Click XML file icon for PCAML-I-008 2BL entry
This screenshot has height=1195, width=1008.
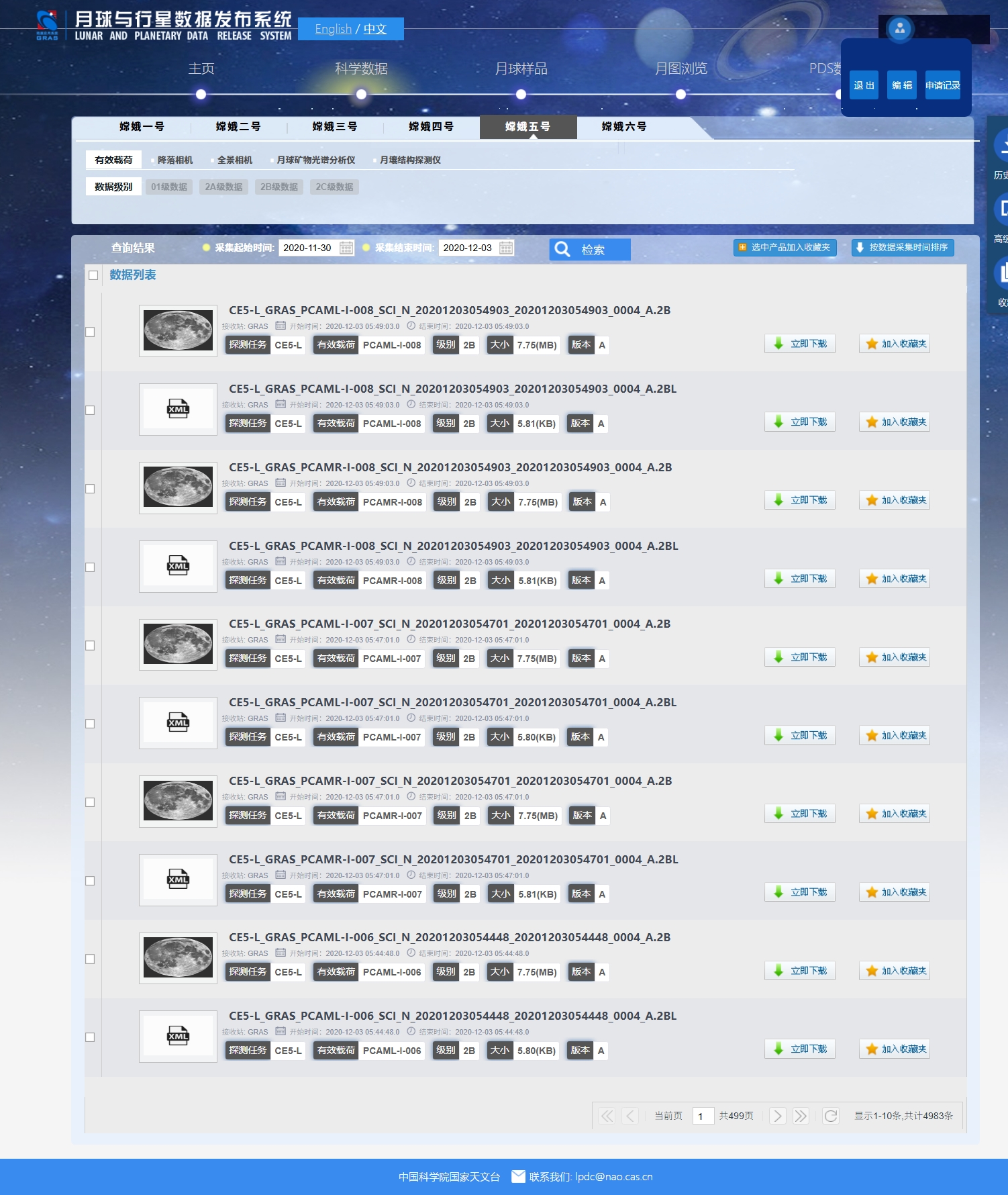pyautogui.click(x=178, y=410)
